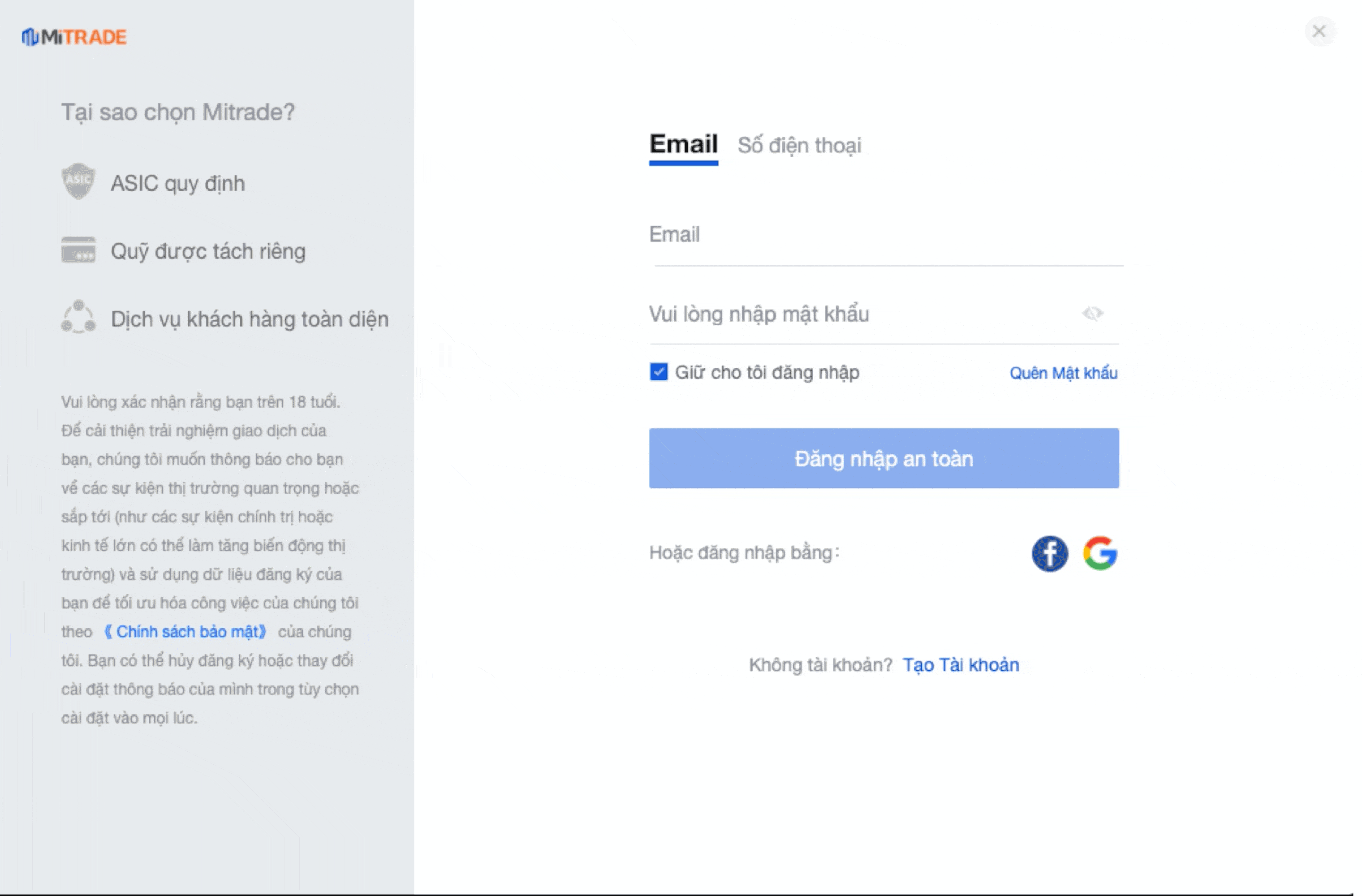
Task: Open 'Quên Mật khẩu' link
Action: 1063,373
